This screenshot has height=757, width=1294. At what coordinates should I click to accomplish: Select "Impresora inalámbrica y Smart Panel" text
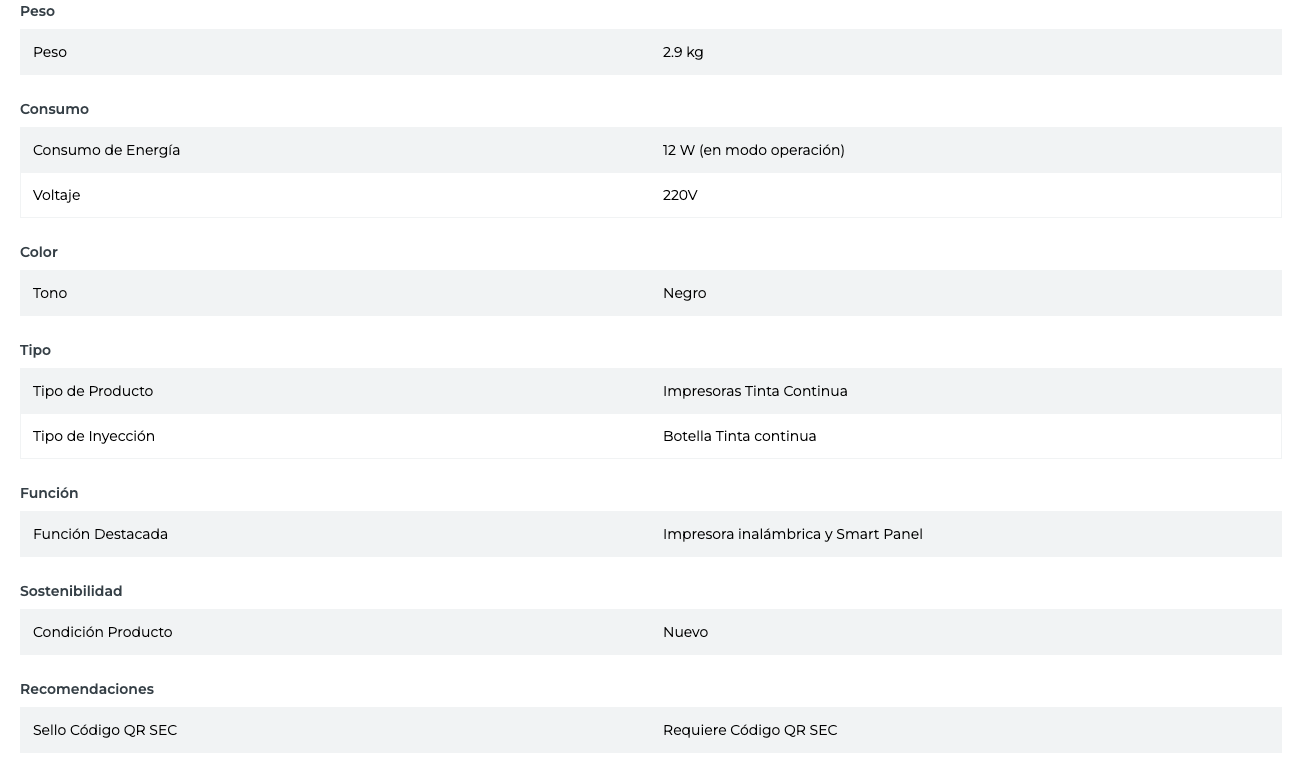pyautogui.click(x=792, y=534)
